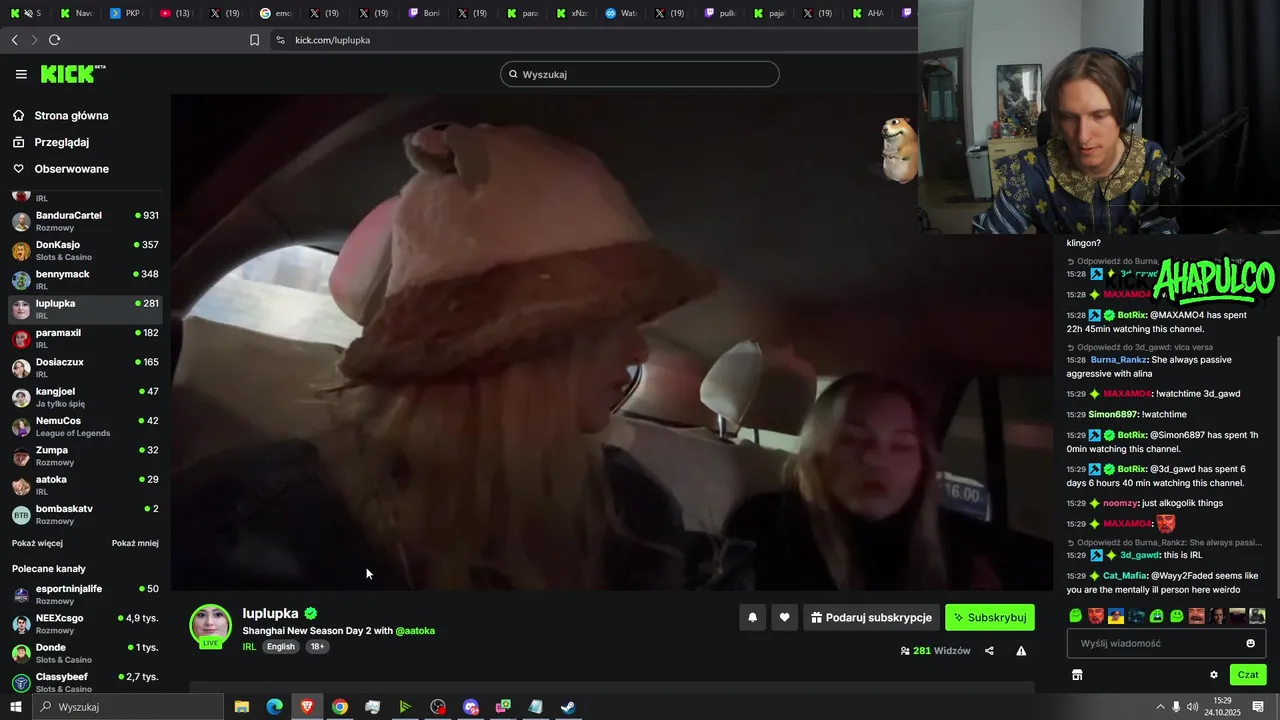
Task: Open Dosiaczux channel in sidebar
Action: (x=85, y=368)
